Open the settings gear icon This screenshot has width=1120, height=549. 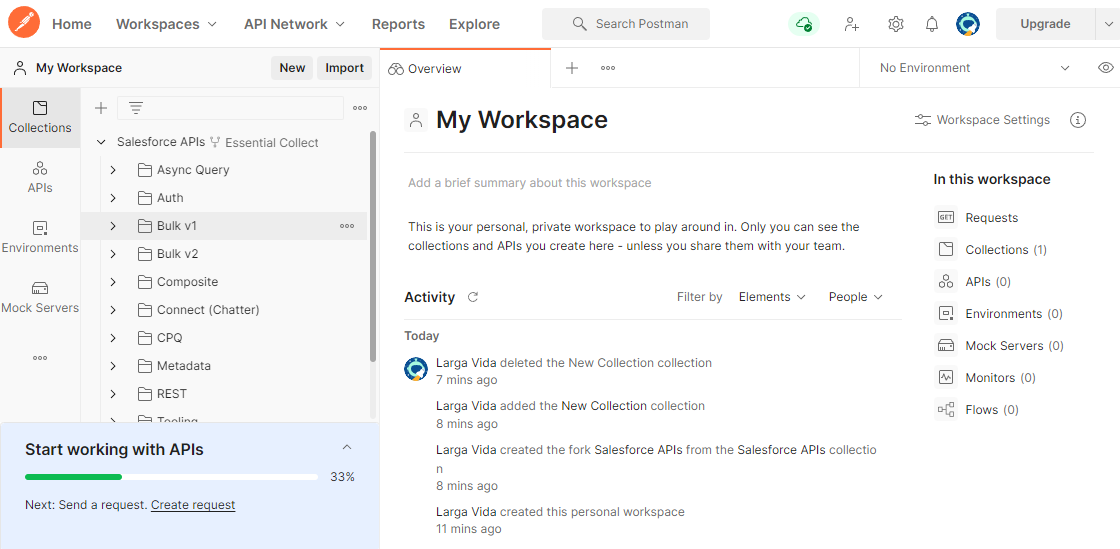click(x=895, y=24)
